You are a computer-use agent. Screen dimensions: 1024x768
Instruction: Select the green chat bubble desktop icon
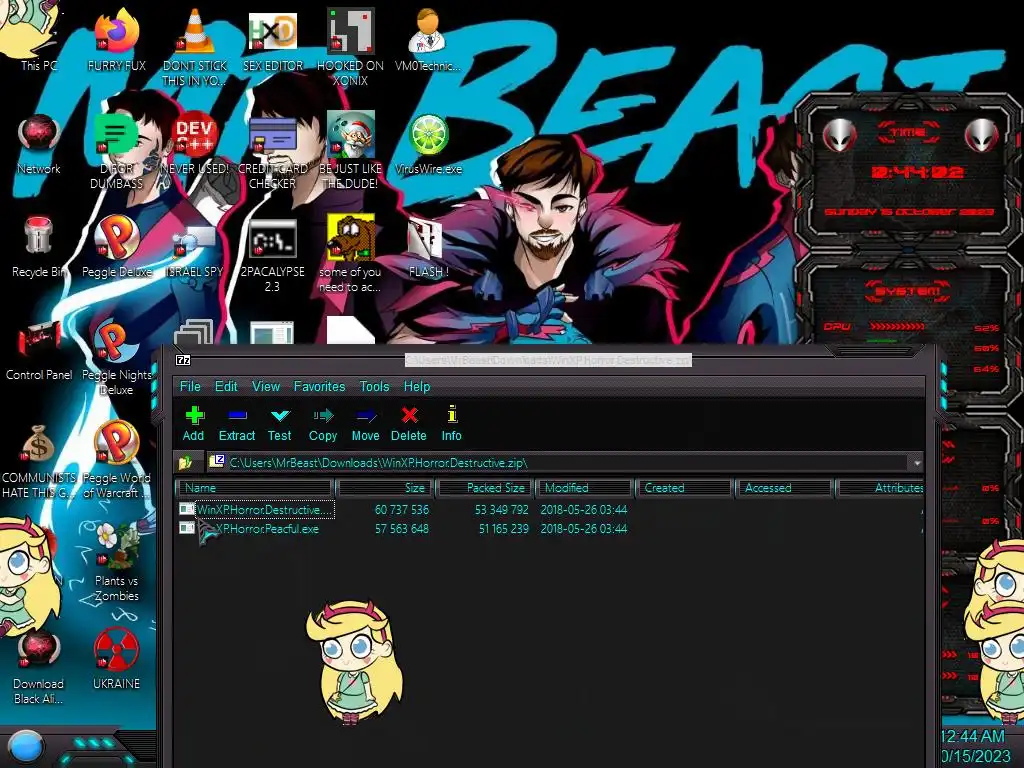(116, 150)
